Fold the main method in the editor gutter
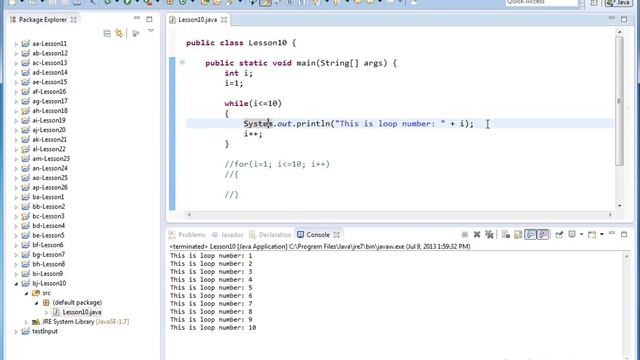 point(182,62)
